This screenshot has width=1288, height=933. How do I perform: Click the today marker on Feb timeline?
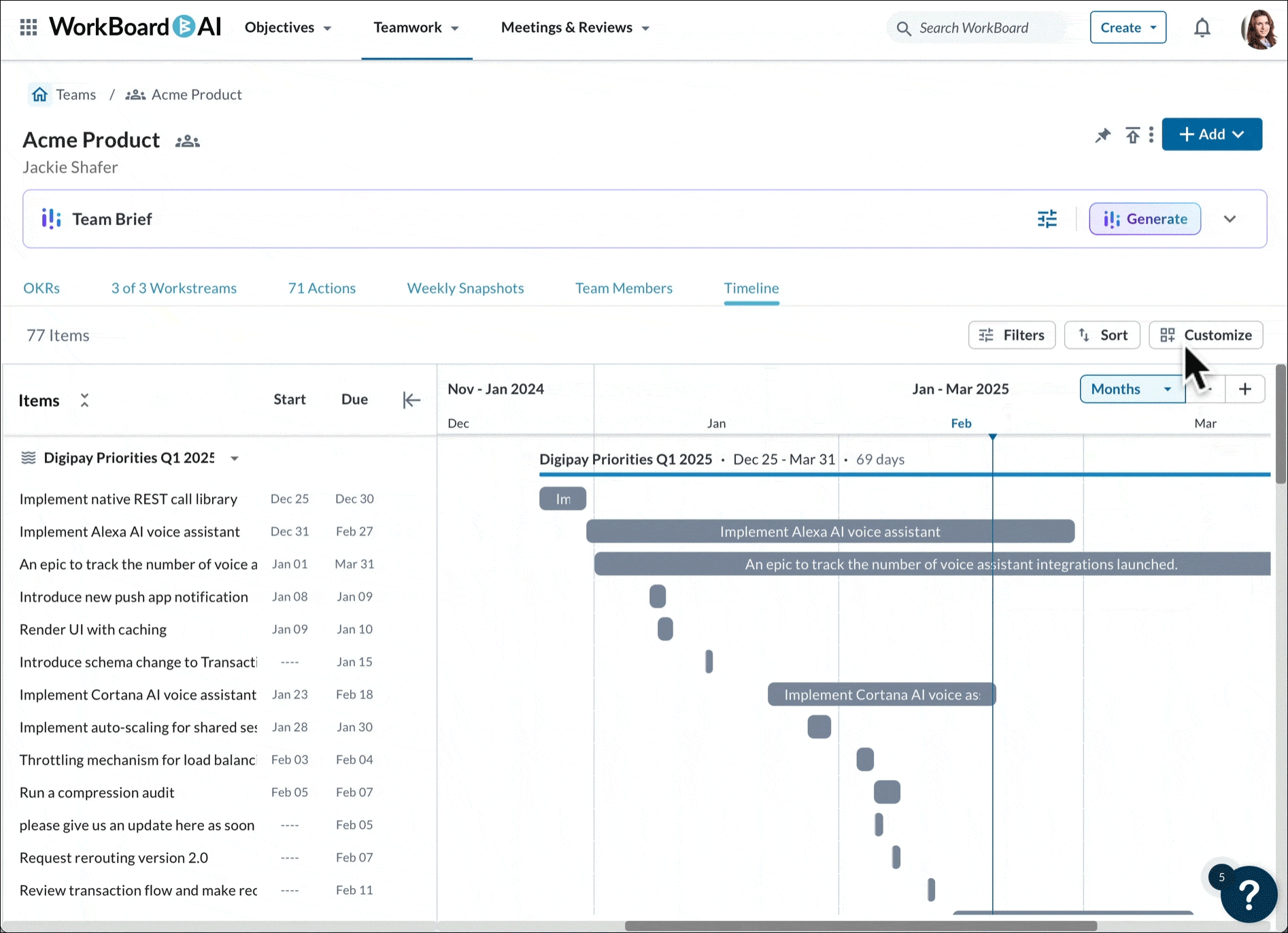[x=992, y=437]
